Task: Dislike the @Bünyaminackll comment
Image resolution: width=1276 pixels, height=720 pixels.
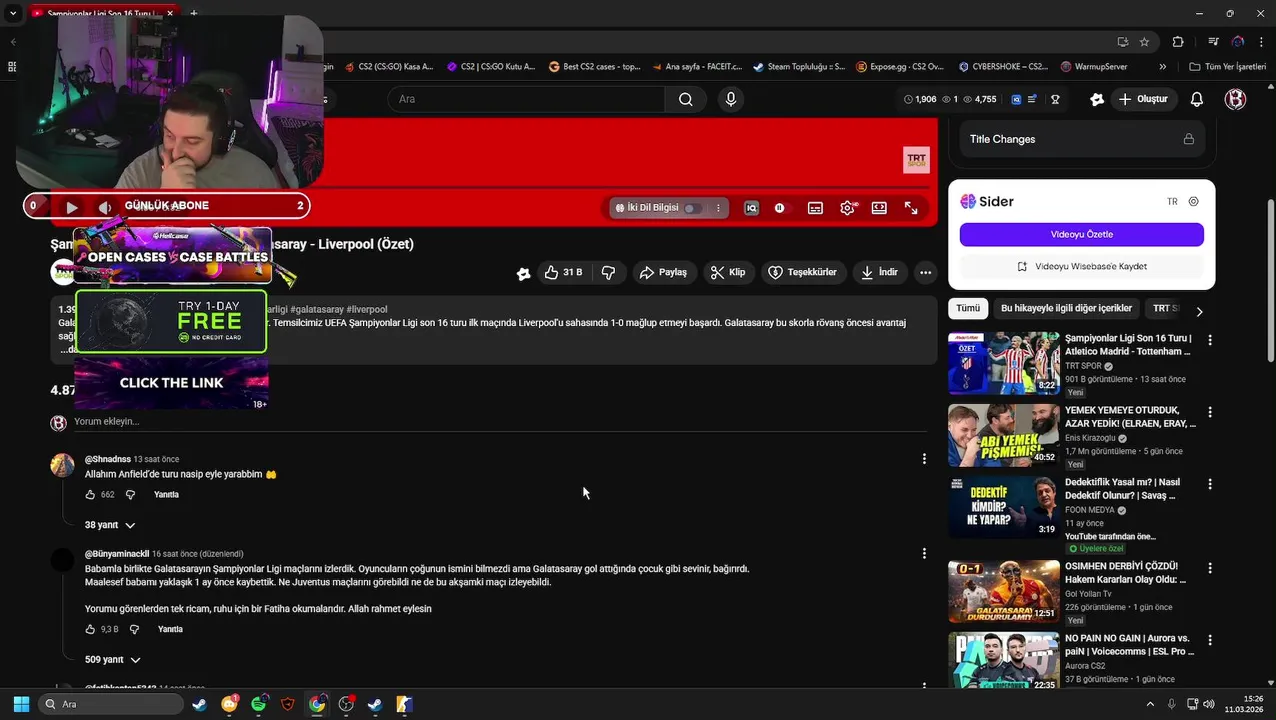Action: pyautogui.click(x=134, y=630)
